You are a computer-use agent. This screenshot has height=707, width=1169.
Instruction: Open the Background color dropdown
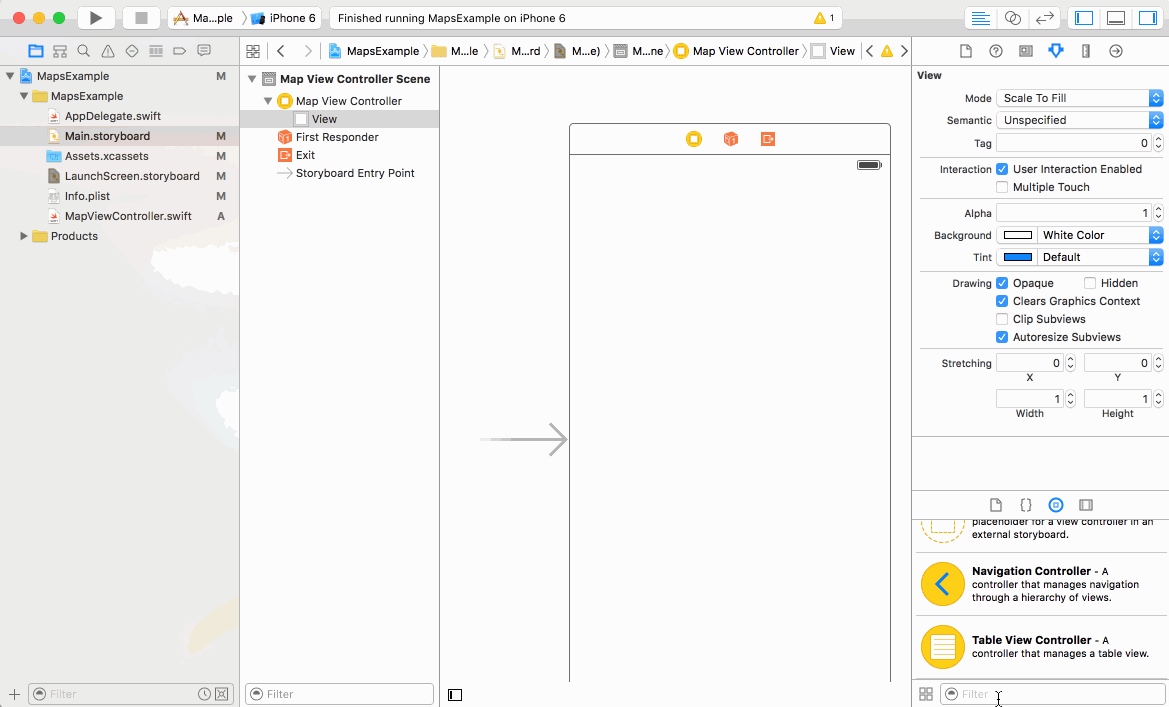point(1100,235)
